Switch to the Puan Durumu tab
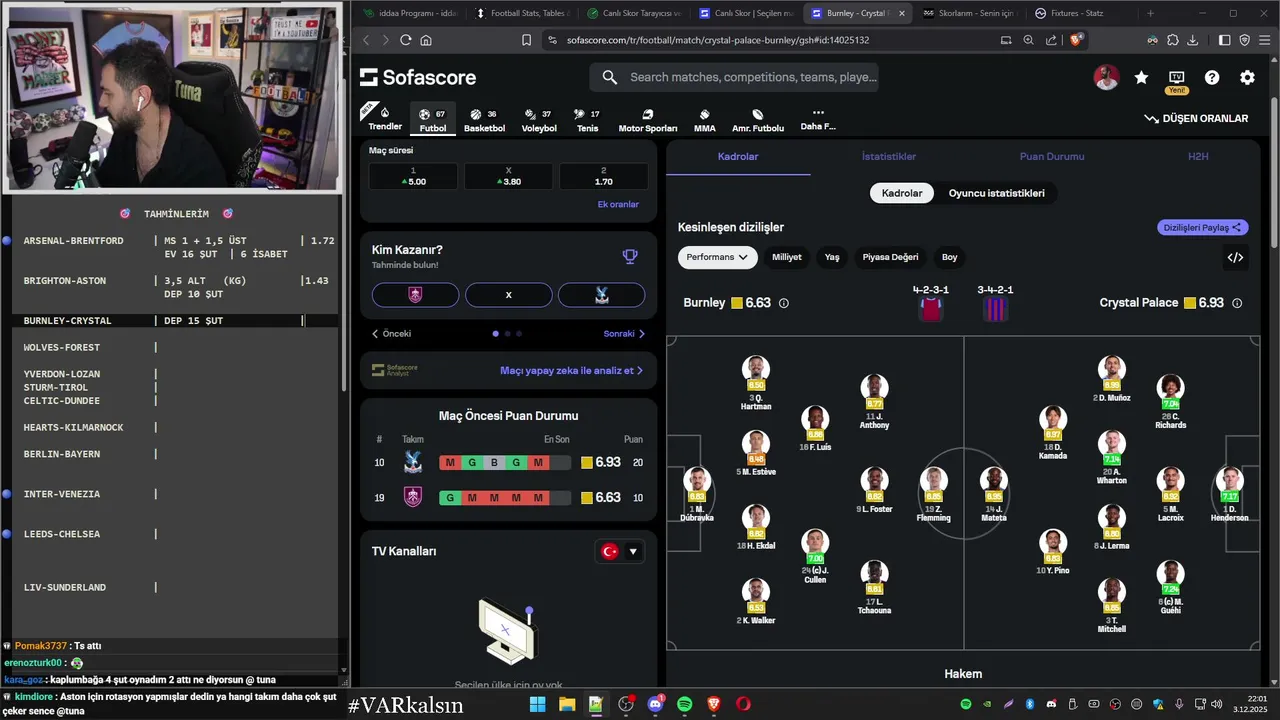Image resolution: width=1280 pixels, height=720 pixels. (x=1051, y=157)
